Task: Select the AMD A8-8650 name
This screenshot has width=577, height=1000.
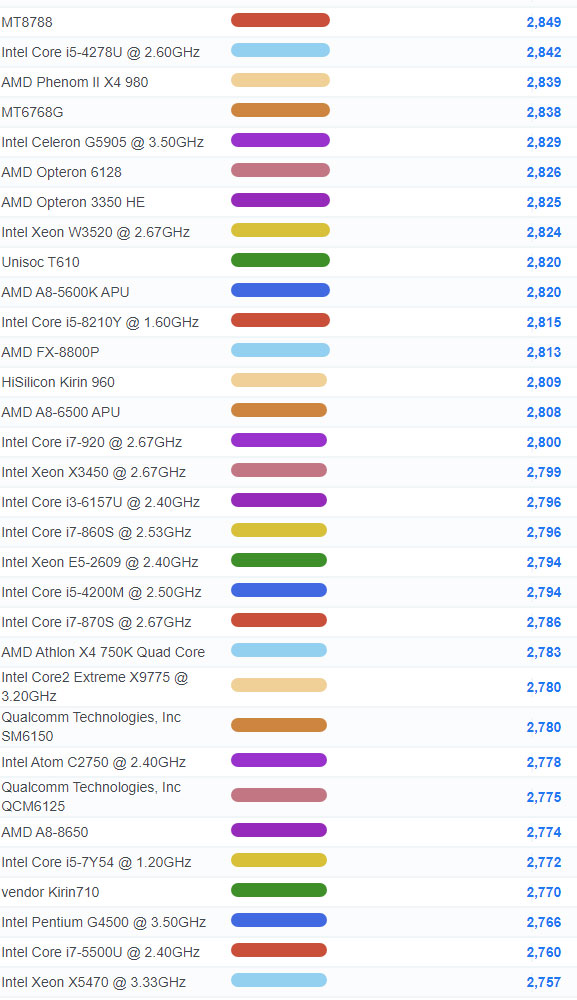Action: coord(45,832)
